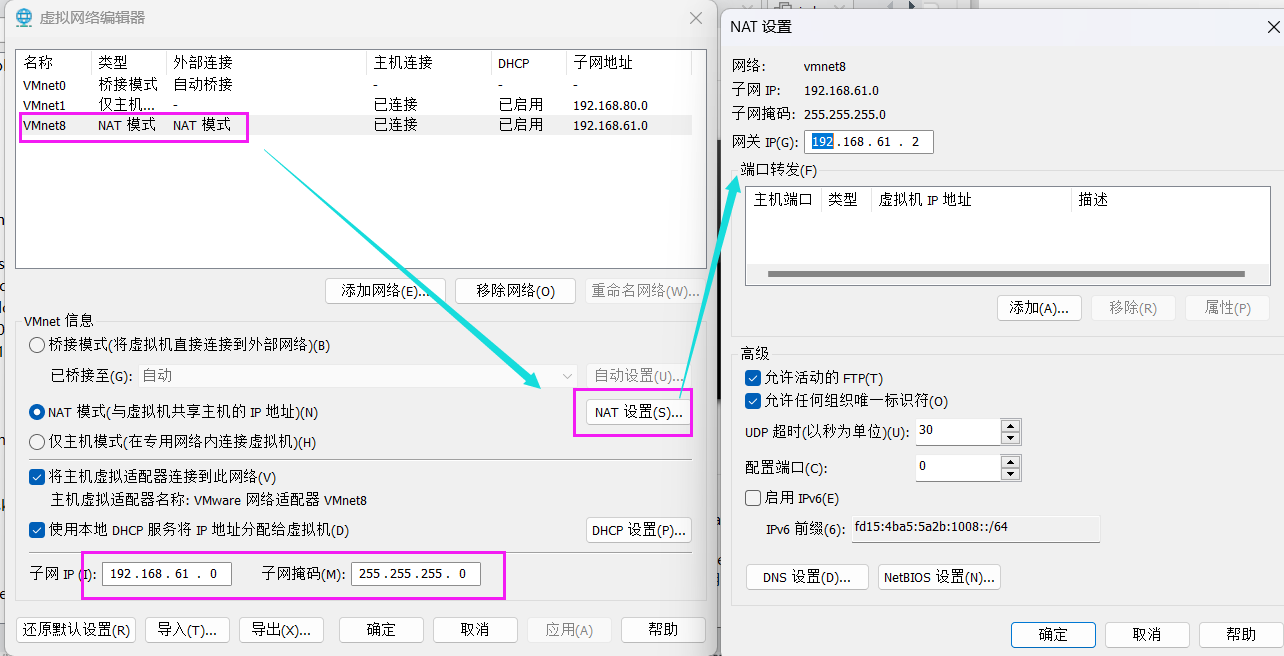Select the 仅主机模式 radio button
The image size is (1284, 656).
(x=37, y=442)
